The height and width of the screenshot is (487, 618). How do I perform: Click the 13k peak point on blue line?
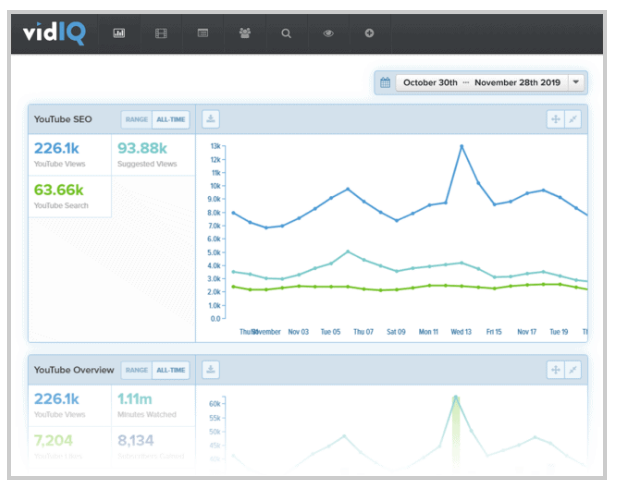pyautogui.click(x=462, y=146)
